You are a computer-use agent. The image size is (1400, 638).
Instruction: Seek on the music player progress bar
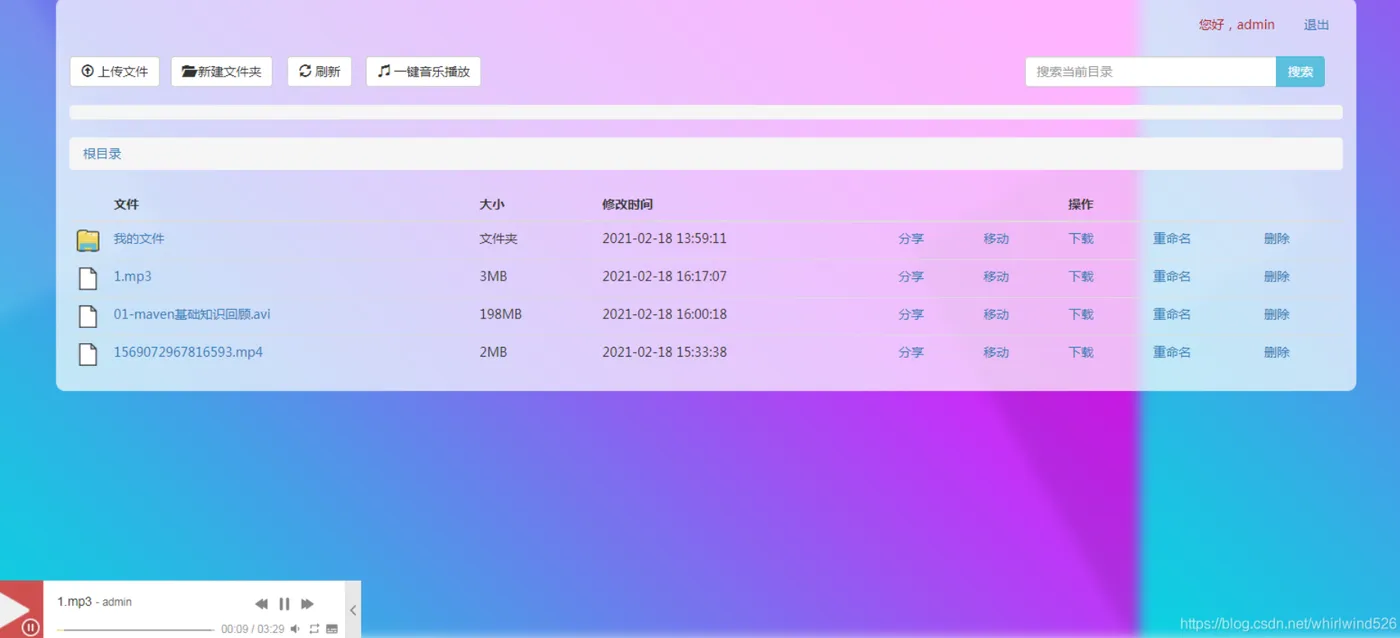tap(135, 630)
